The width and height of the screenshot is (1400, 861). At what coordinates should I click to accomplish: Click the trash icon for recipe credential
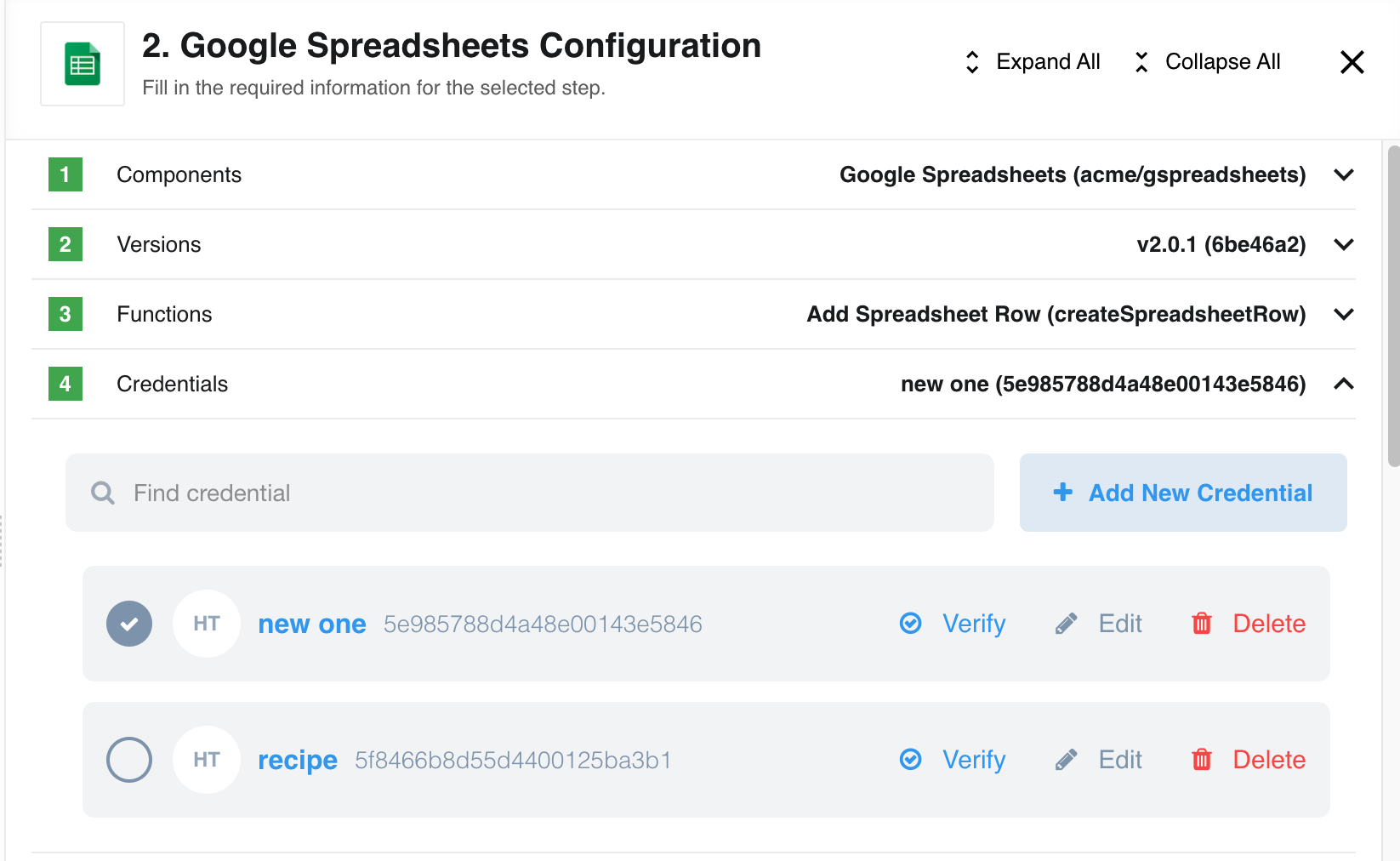pyautogui.click(x=1202, y=760)
